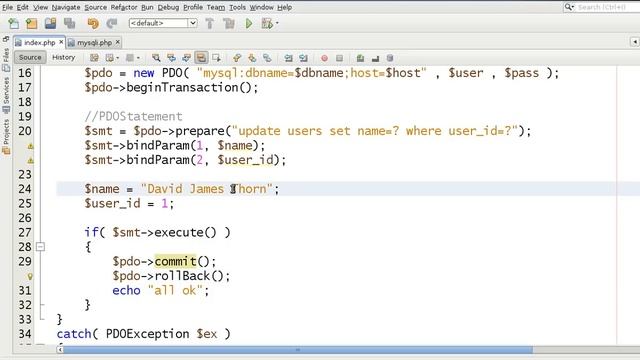Expand the Projects side panel
This screenshot has width=640, height=360.
[x=6, y=136]
